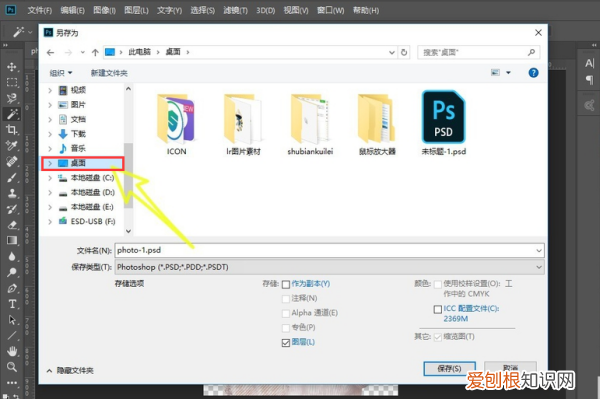Go up one folder level
This screenshot has width=600, height=399.
(95, 52)
